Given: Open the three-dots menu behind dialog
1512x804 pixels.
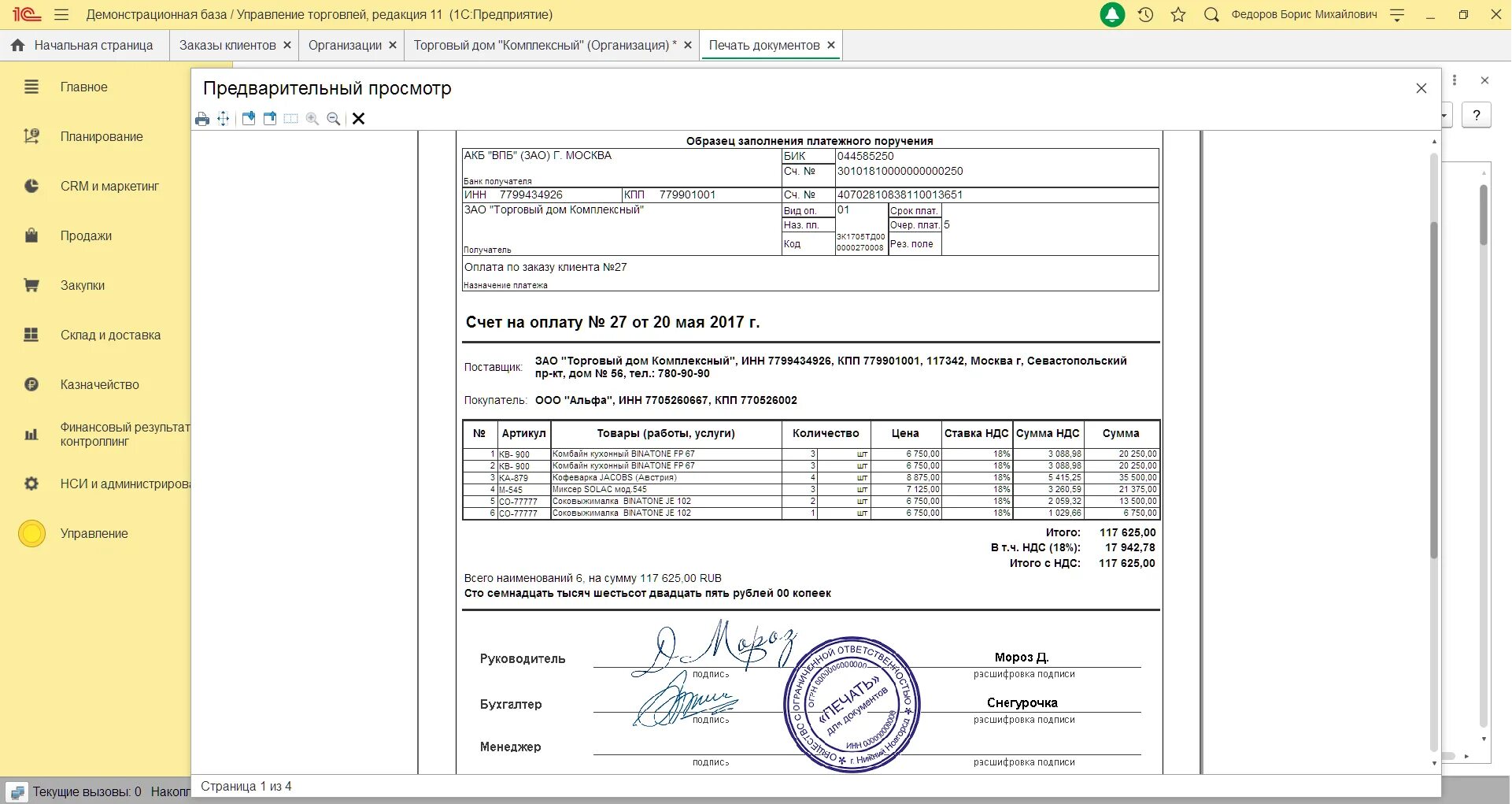Looking at the screenshot, I should 1455,80.
